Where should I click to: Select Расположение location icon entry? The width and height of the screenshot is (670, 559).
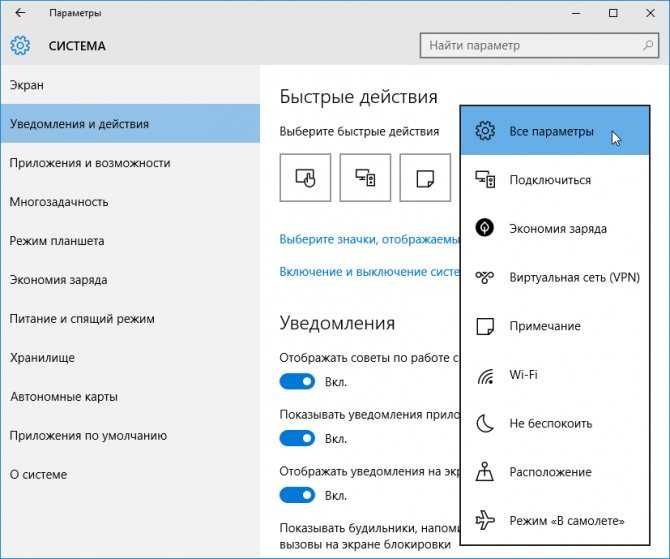555,472
